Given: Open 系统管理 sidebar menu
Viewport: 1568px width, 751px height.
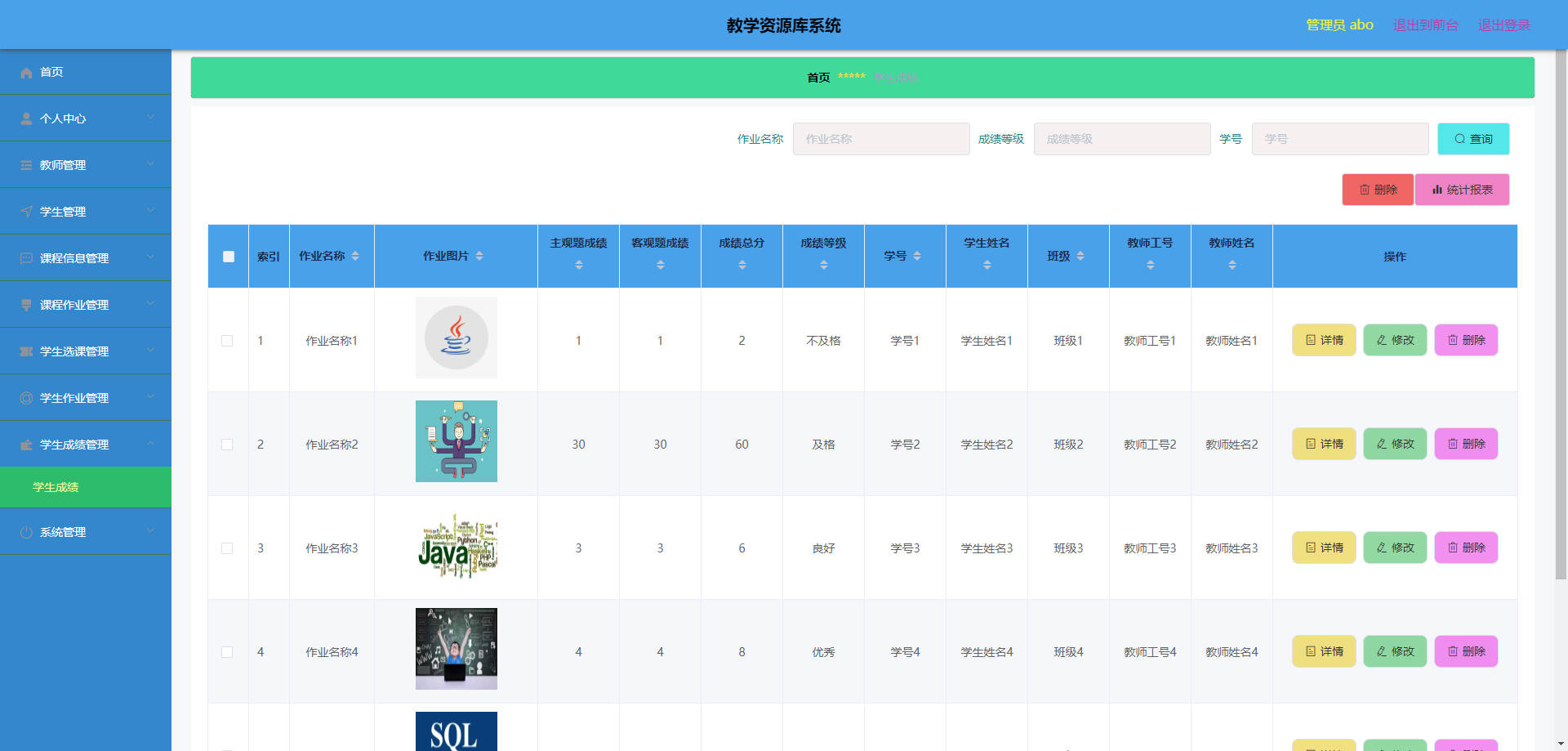Looking at the screenshot, I should click(x=86, y=532).
